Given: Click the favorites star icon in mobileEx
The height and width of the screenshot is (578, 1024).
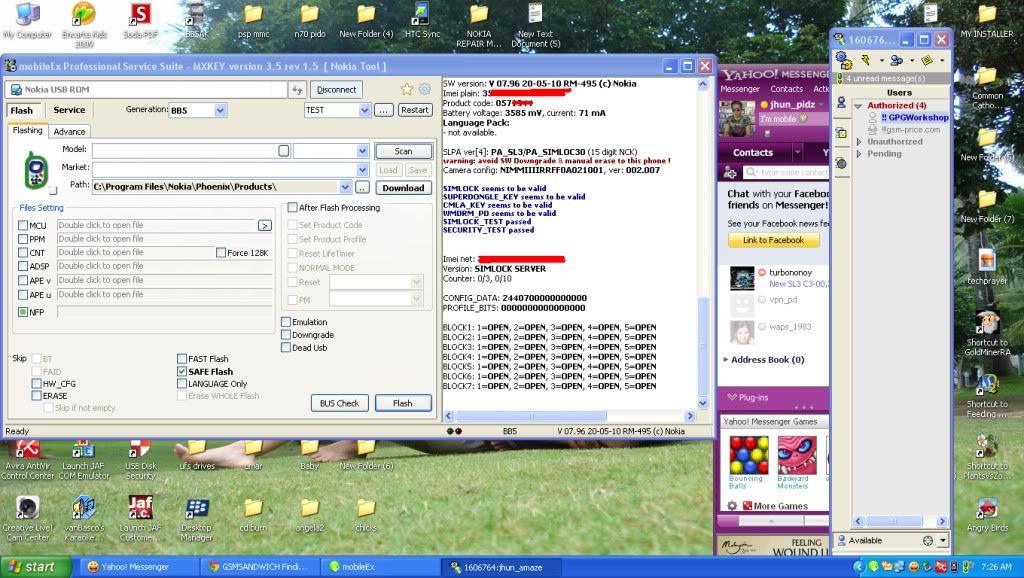Looking at the screenshot, I should (407, 89).
